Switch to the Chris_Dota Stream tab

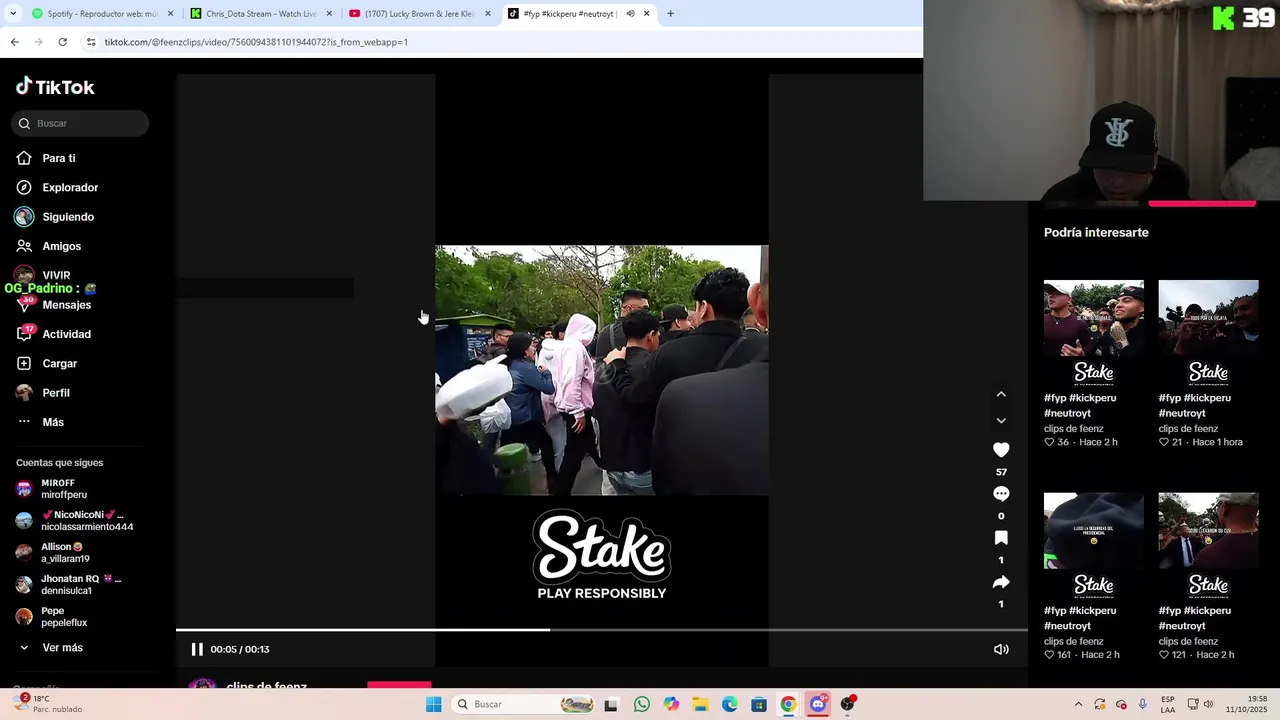[260, 14]
